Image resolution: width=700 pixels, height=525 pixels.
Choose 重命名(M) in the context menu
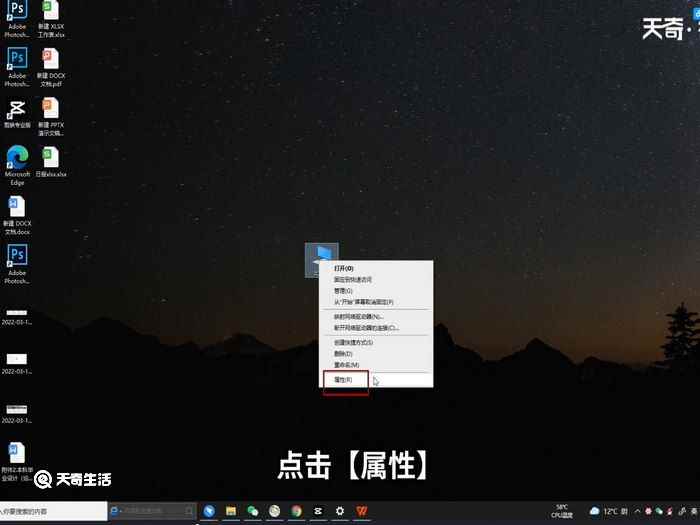[346, 365]
